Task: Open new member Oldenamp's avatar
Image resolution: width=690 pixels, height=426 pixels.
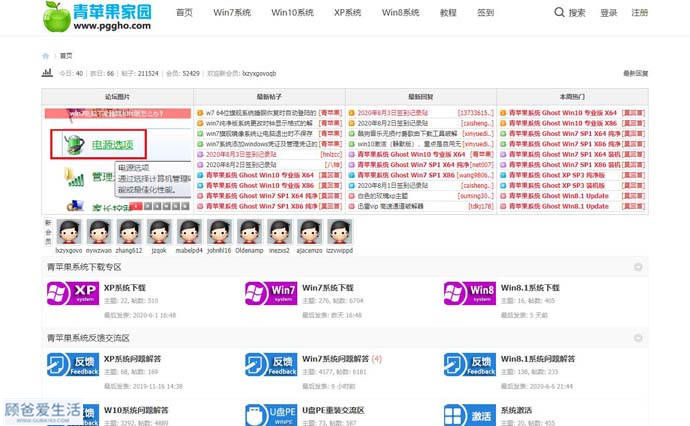Action: (x=250, y=232)
